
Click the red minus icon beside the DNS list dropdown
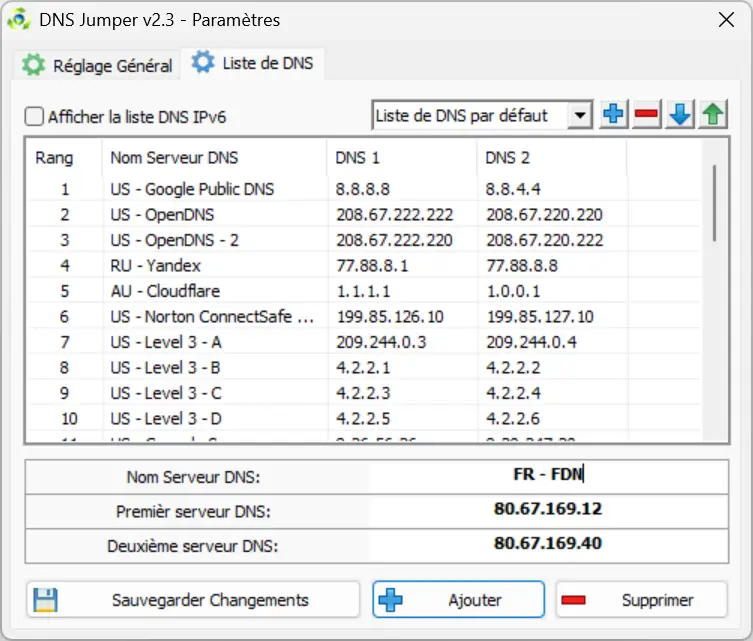click(646, 114)
